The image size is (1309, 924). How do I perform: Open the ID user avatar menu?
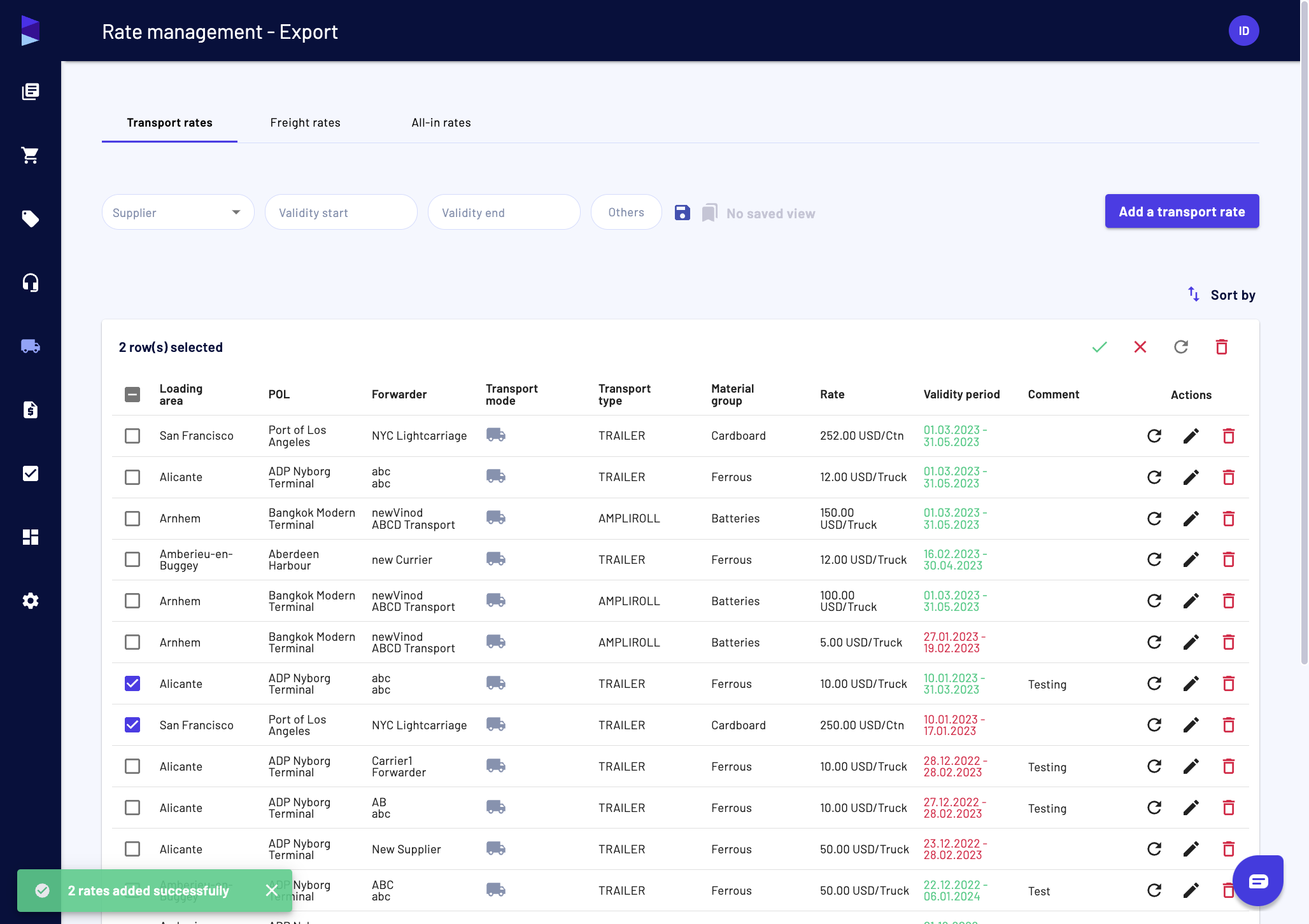[x=1244, y=31]
